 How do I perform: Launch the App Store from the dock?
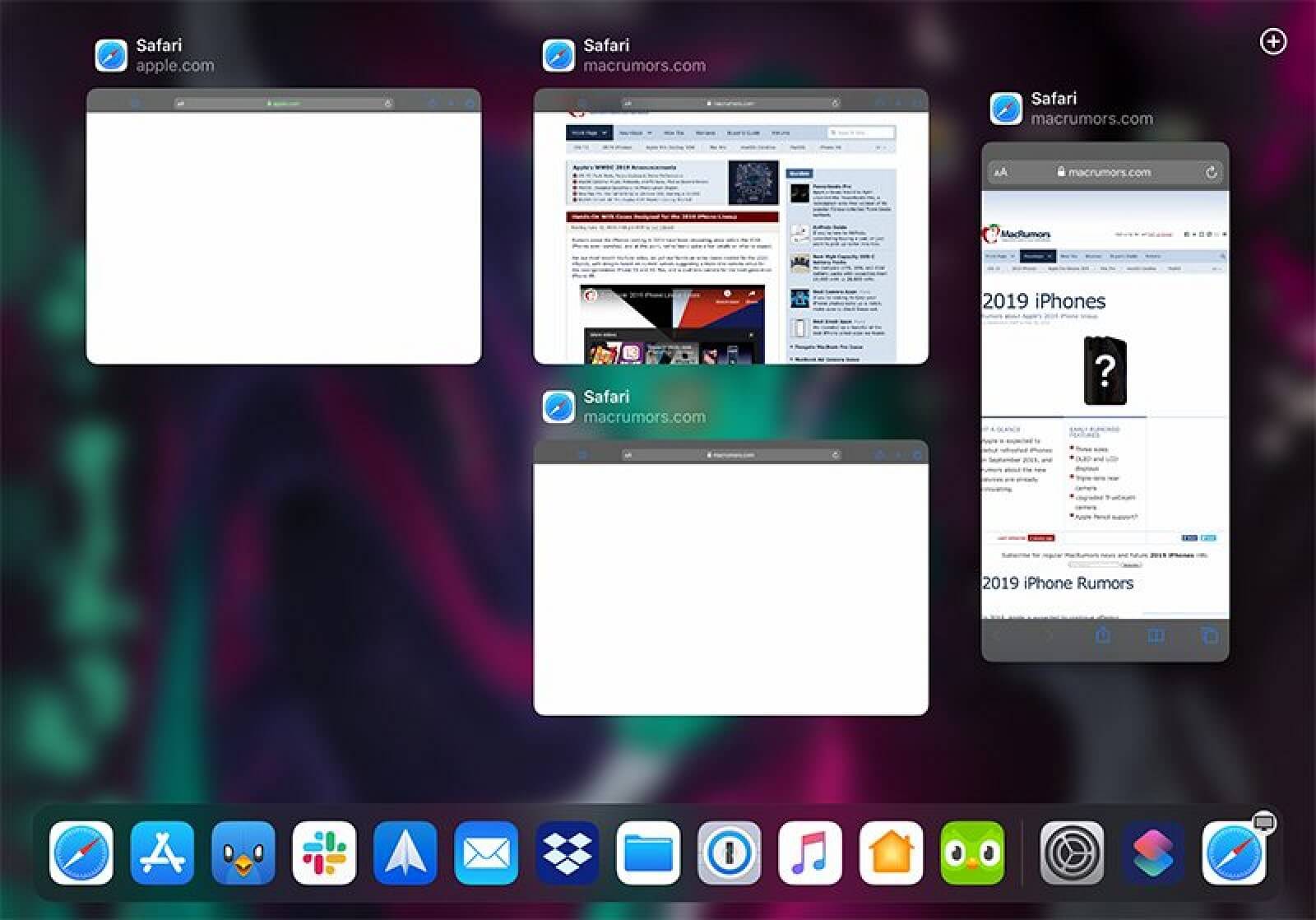click(x=162, y=853)
